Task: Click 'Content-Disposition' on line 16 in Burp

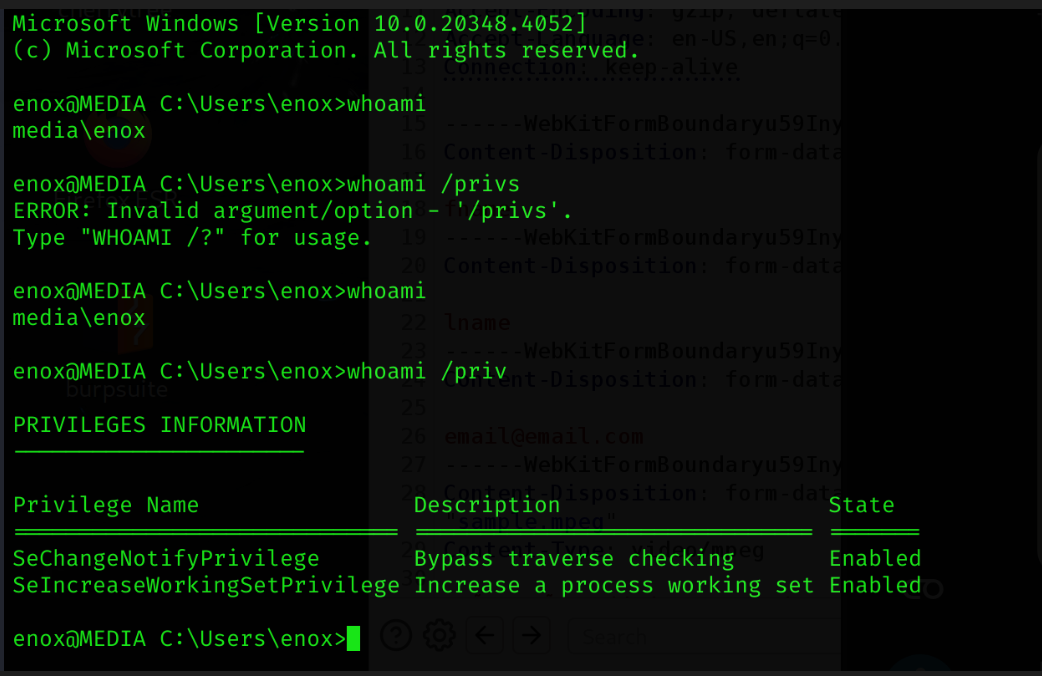Action: coord(570,152)
